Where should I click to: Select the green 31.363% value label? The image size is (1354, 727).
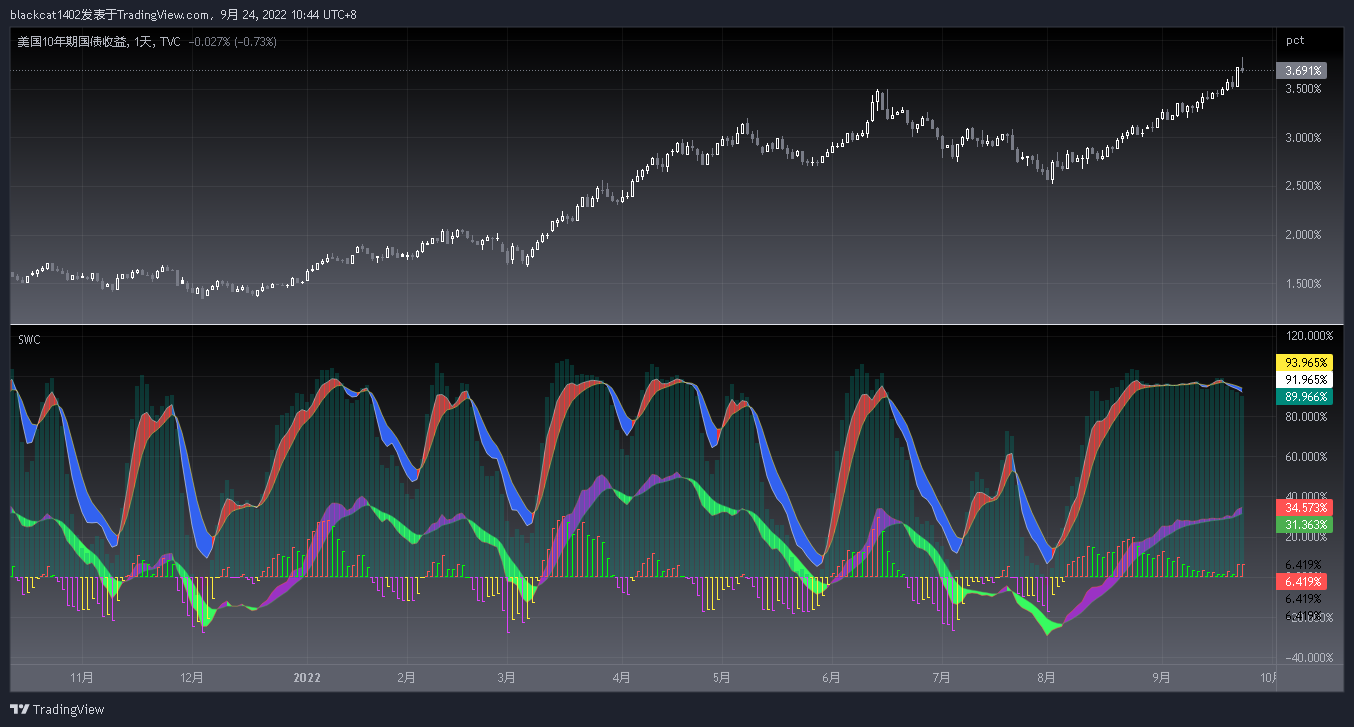pos(1305,524)
